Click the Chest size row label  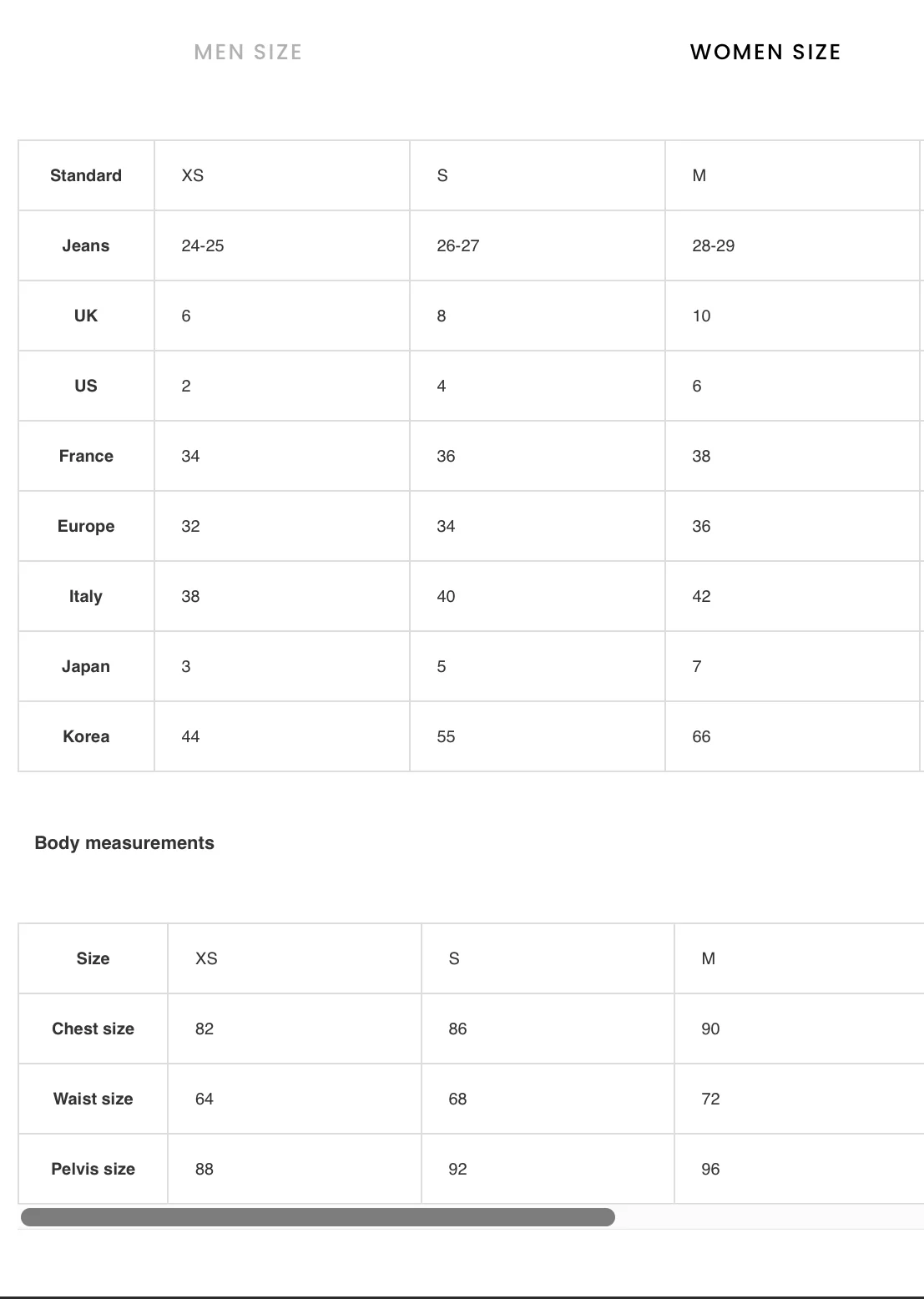point(93,1029)
